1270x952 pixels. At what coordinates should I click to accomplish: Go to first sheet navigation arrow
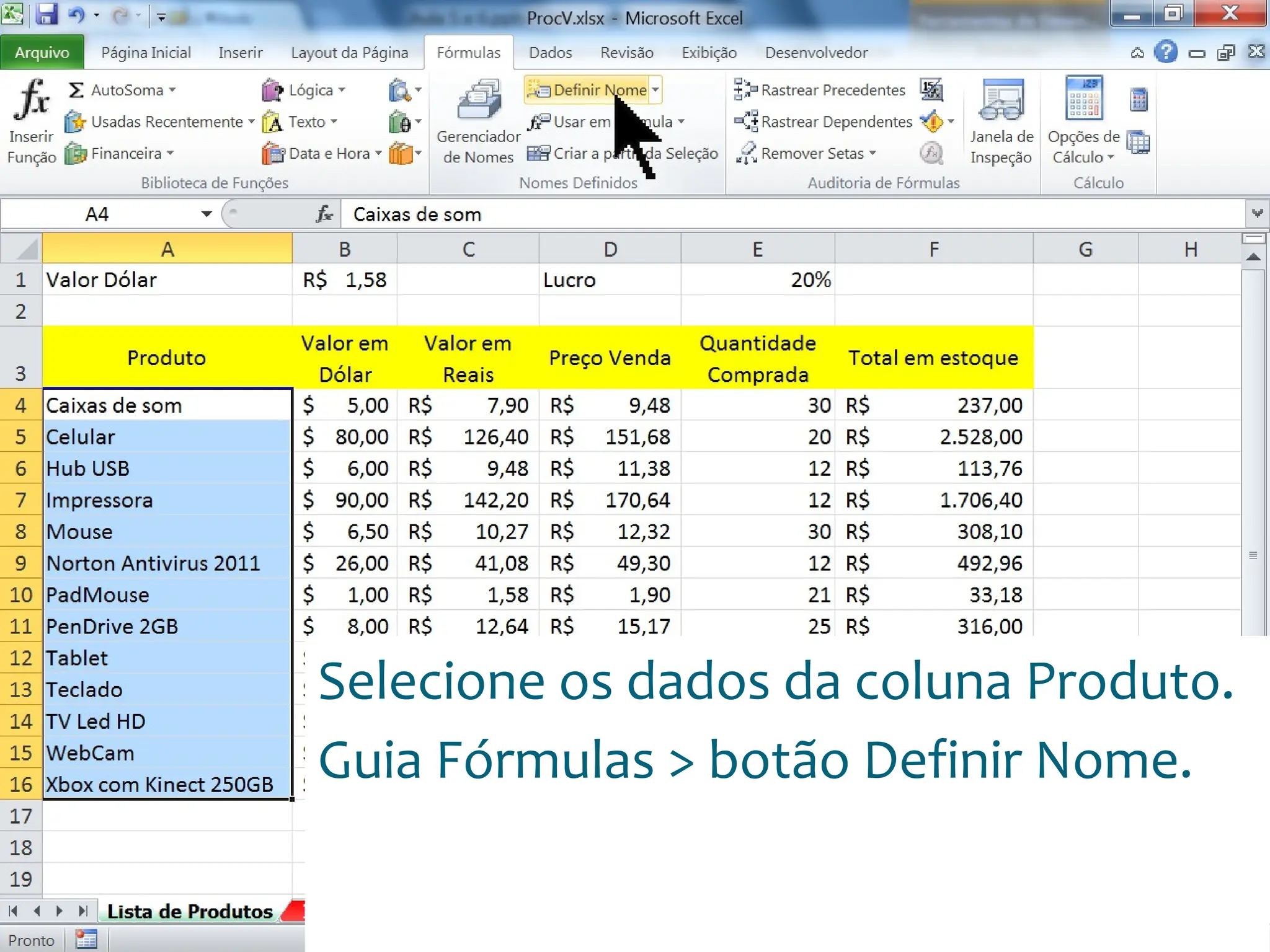[x=13, y=910]
